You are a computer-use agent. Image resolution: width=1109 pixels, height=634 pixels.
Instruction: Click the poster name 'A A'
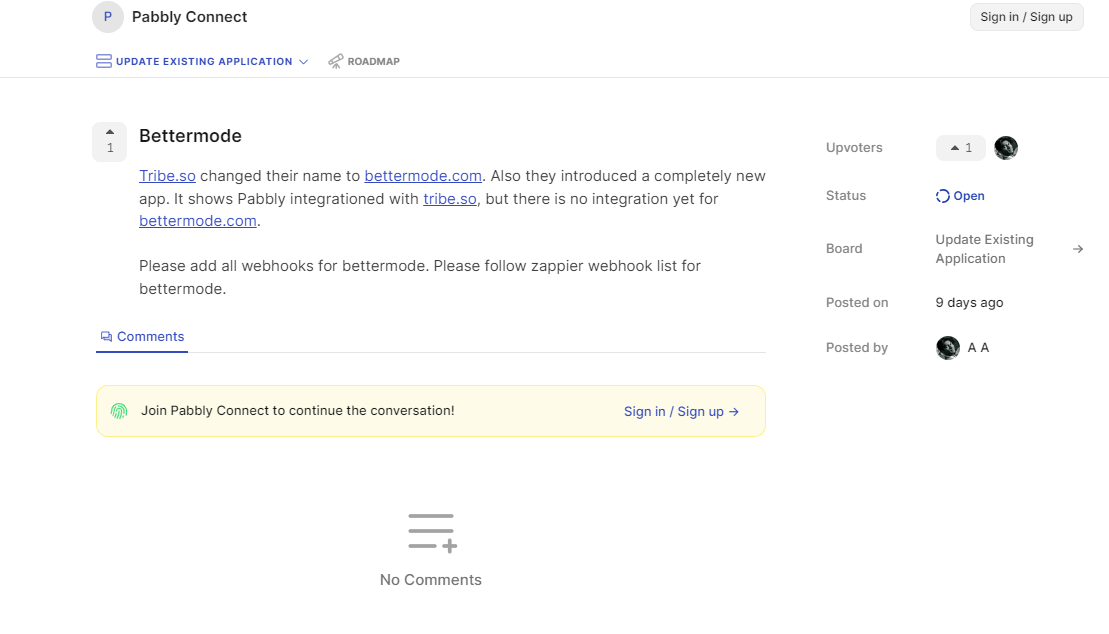coord(979,347)
